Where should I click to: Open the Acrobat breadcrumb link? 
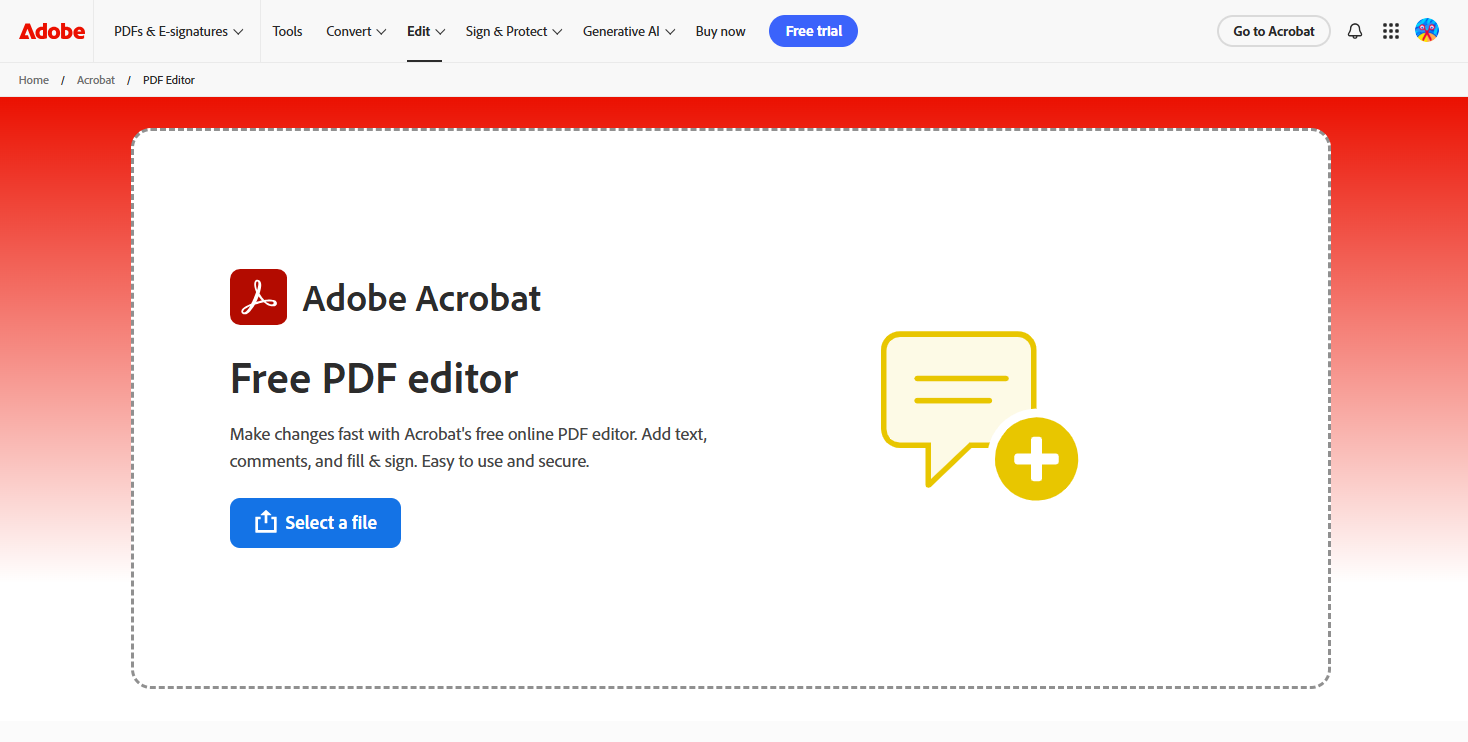click(96, 80)
